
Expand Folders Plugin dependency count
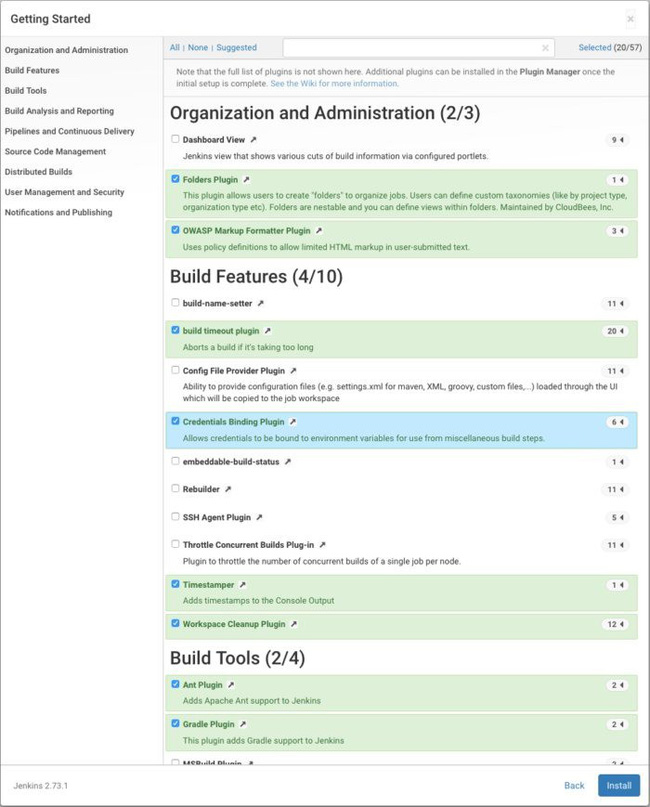coord(617,180)
